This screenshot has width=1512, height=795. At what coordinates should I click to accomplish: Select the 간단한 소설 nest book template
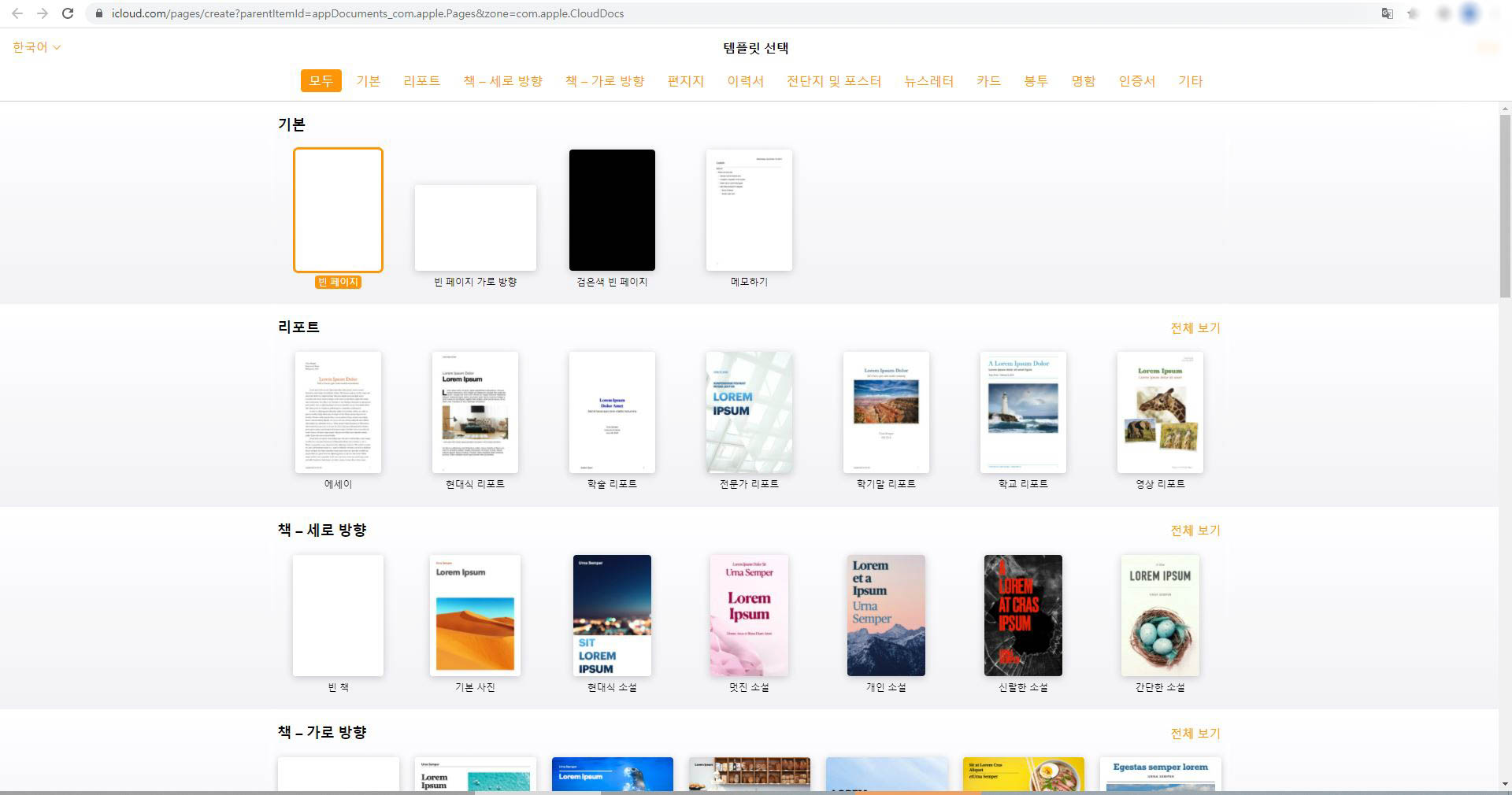pos(1160,616)
